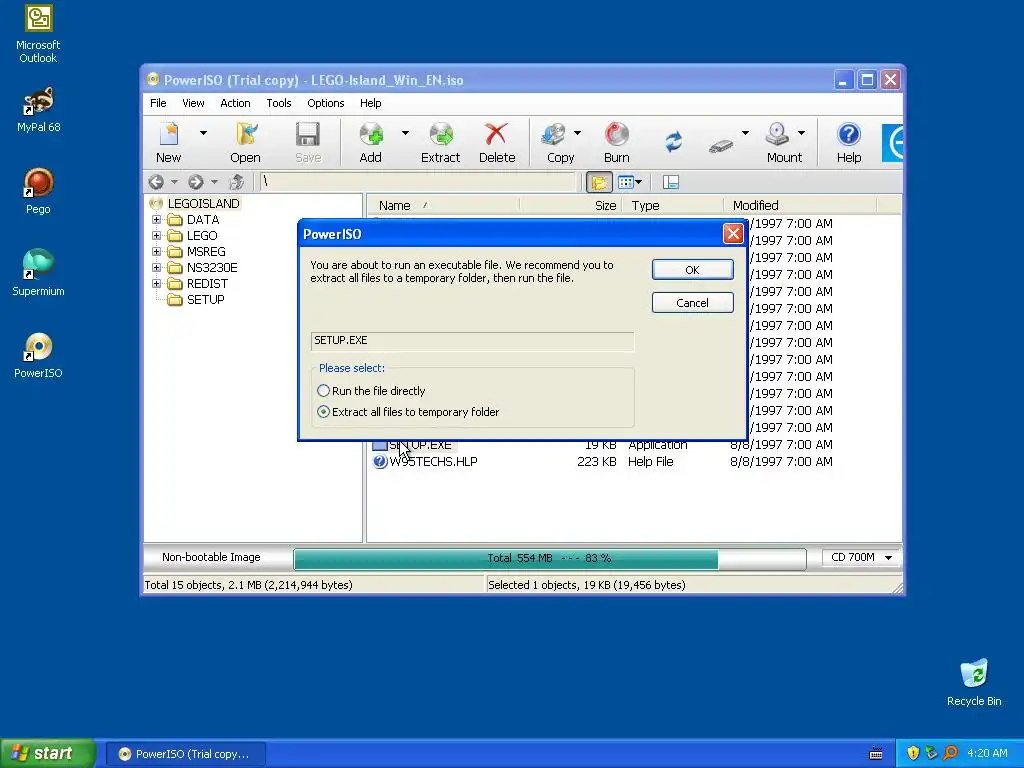Click the blue Convert arrows toolbar icon
This screenshot has height=768, width=1024.
673,141
